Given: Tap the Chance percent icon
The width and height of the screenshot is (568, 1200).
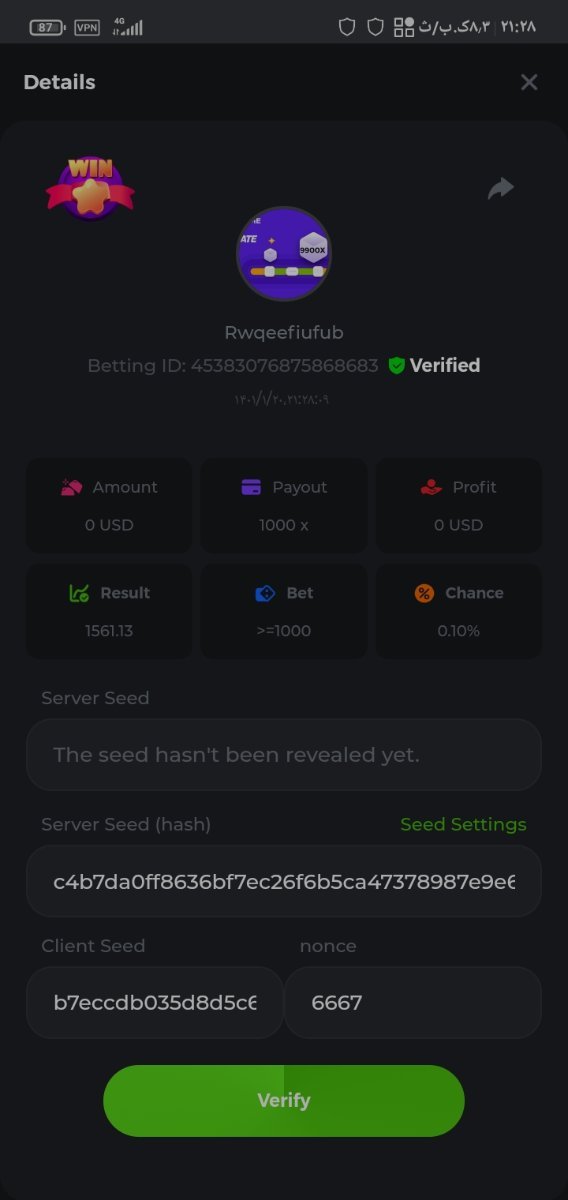Looking at the screenshot, I should point(424,593).
